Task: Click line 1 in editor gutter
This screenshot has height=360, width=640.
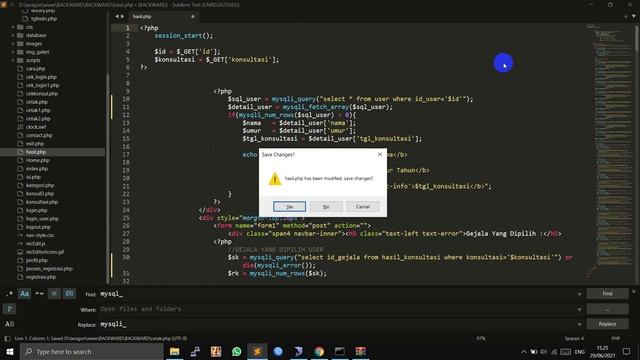Action: click(127, 28)
